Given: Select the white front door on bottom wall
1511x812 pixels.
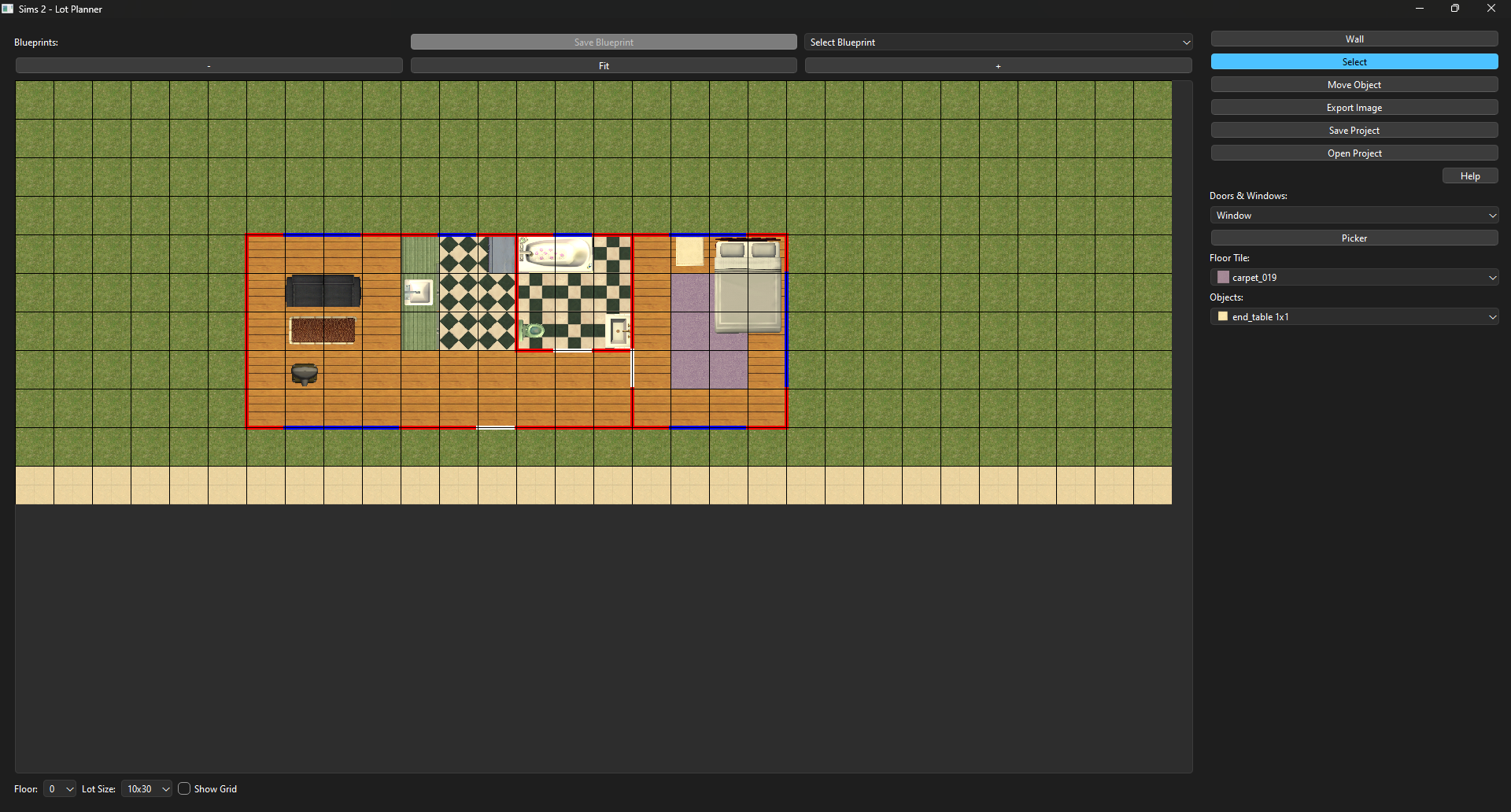Looking at the screenshot, I should [496, 427].
